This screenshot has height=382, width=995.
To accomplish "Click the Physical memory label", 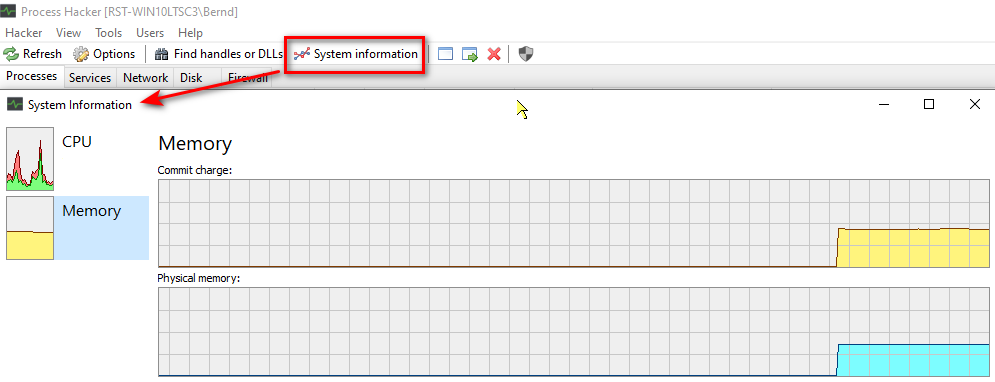I will click(x=199, y=278).
